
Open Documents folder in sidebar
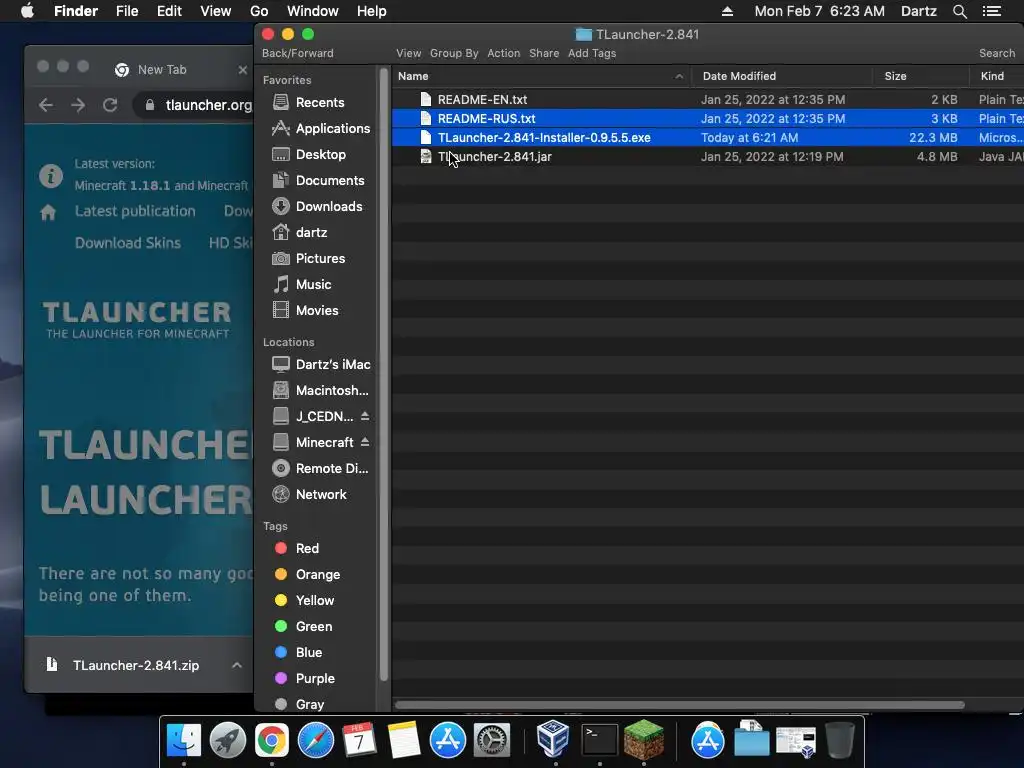coord(319,180)
